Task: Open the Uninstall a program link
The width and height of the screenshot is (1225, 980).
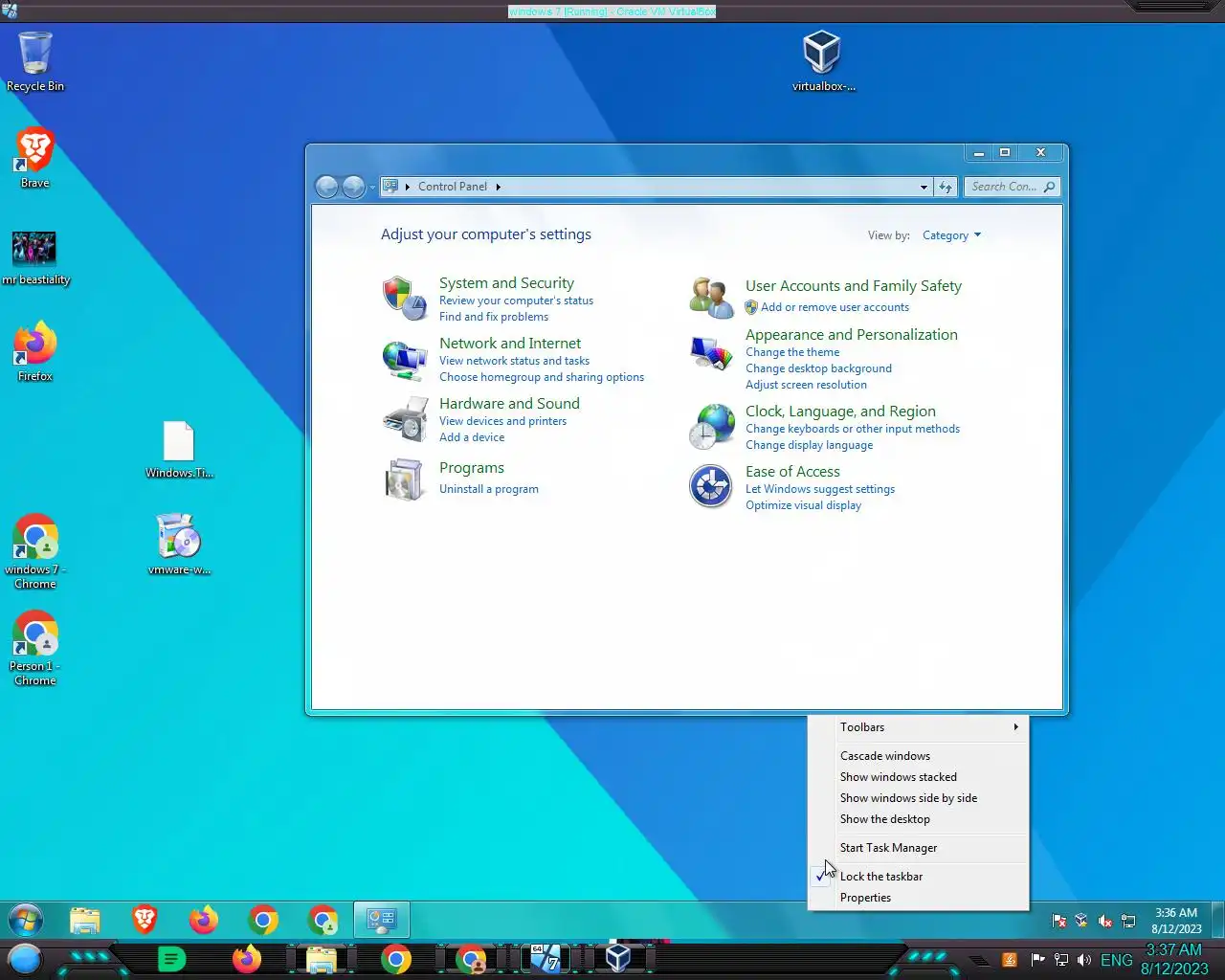Action: (x=488, y=489)
